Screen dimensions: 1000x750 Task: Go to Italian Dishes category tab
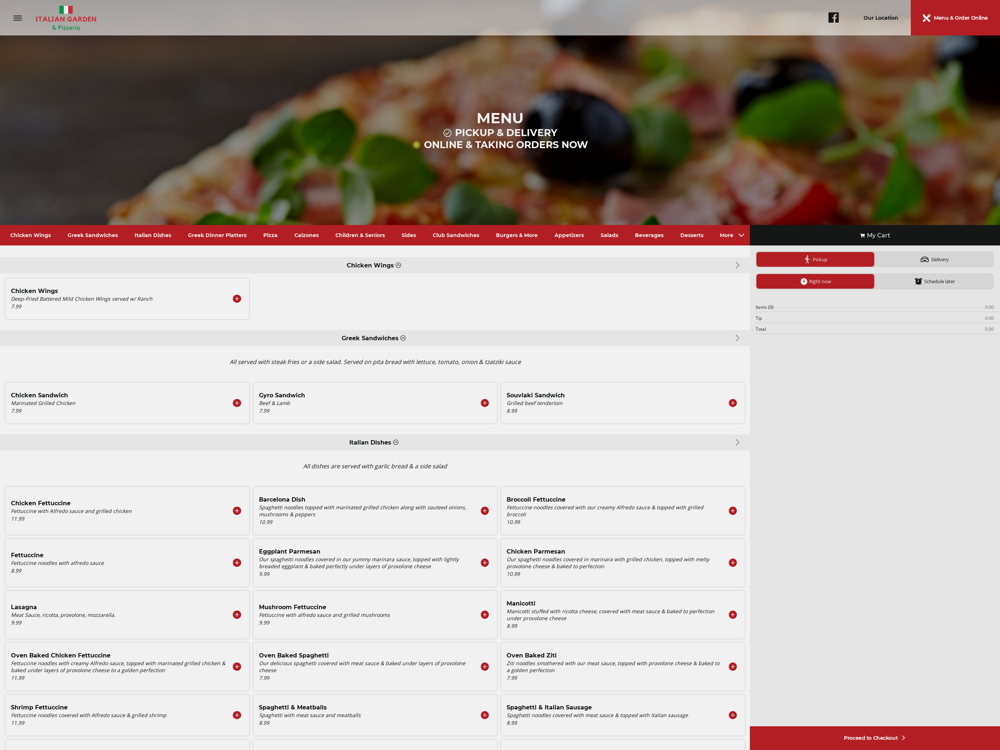pos(152,235)
